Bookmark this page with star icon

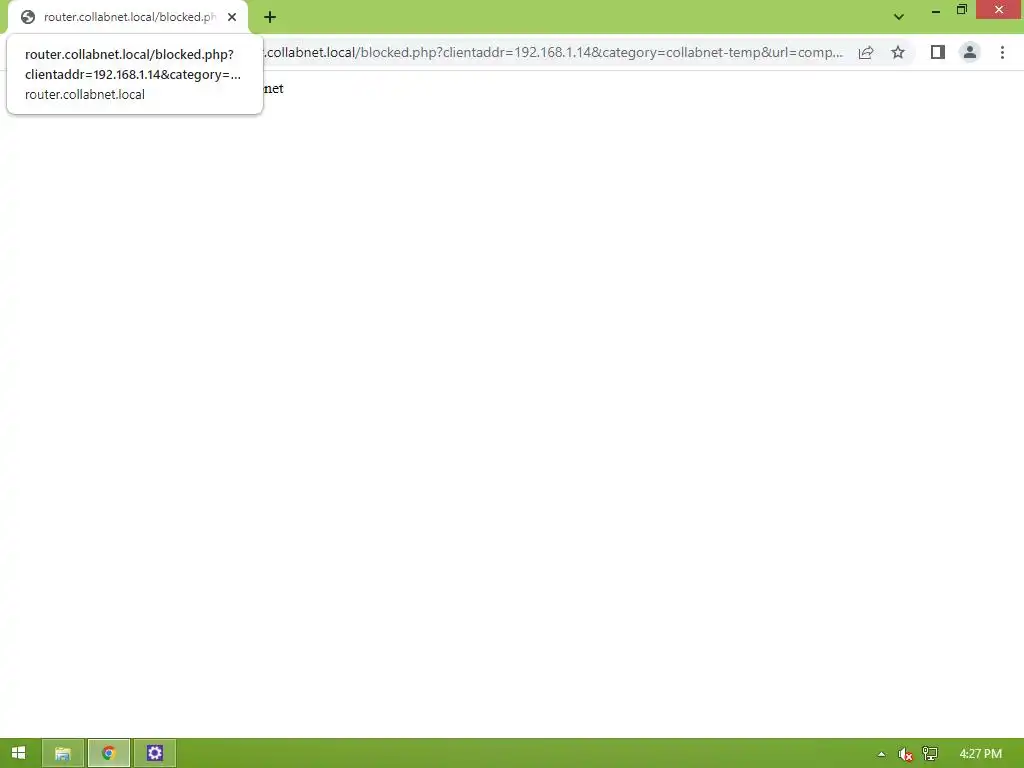(898, 52)
